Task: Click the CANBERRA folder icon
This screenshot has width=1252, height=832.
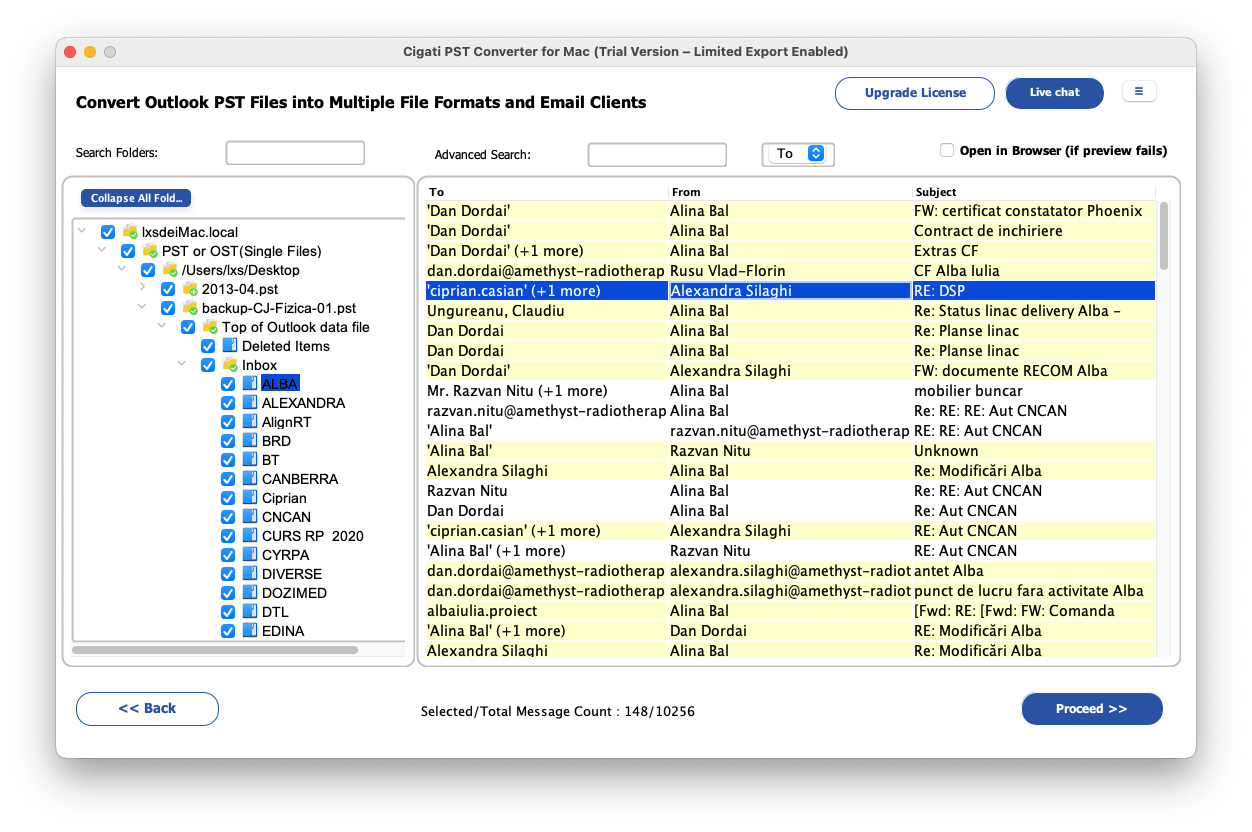Action: (250, 479)
